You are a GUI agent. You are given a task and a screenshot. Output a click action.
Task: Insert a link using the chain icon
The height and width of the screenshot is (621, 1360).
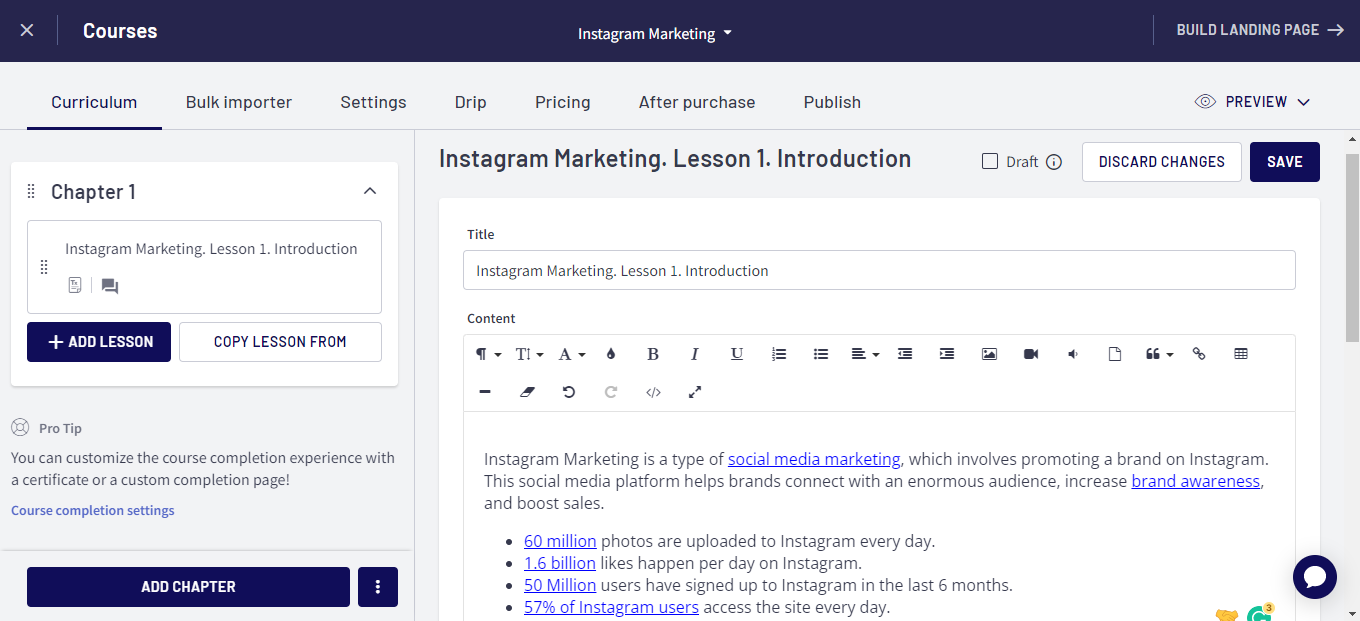[x=1199, y=354]
